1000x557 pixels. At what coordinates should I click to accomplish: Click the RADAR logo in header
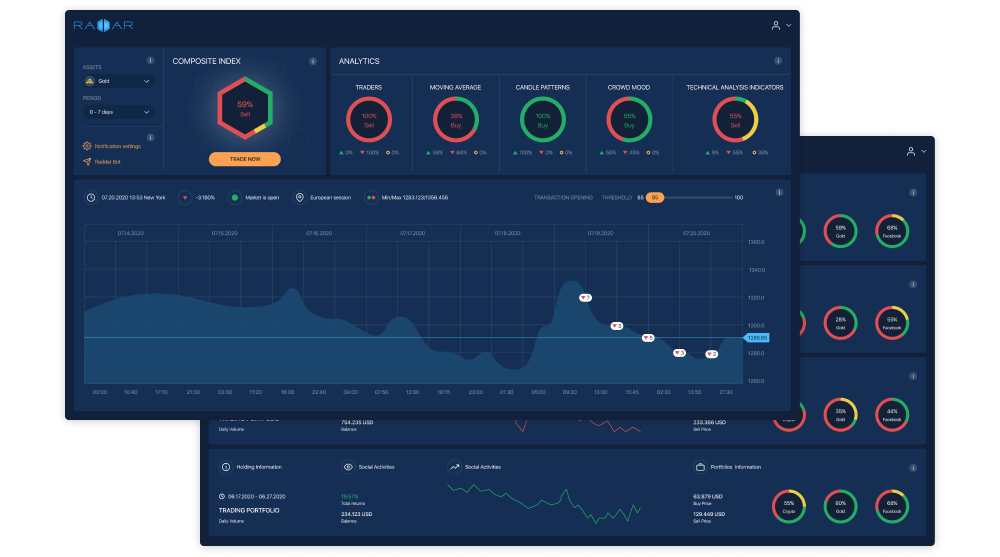(x=104, y=24)
